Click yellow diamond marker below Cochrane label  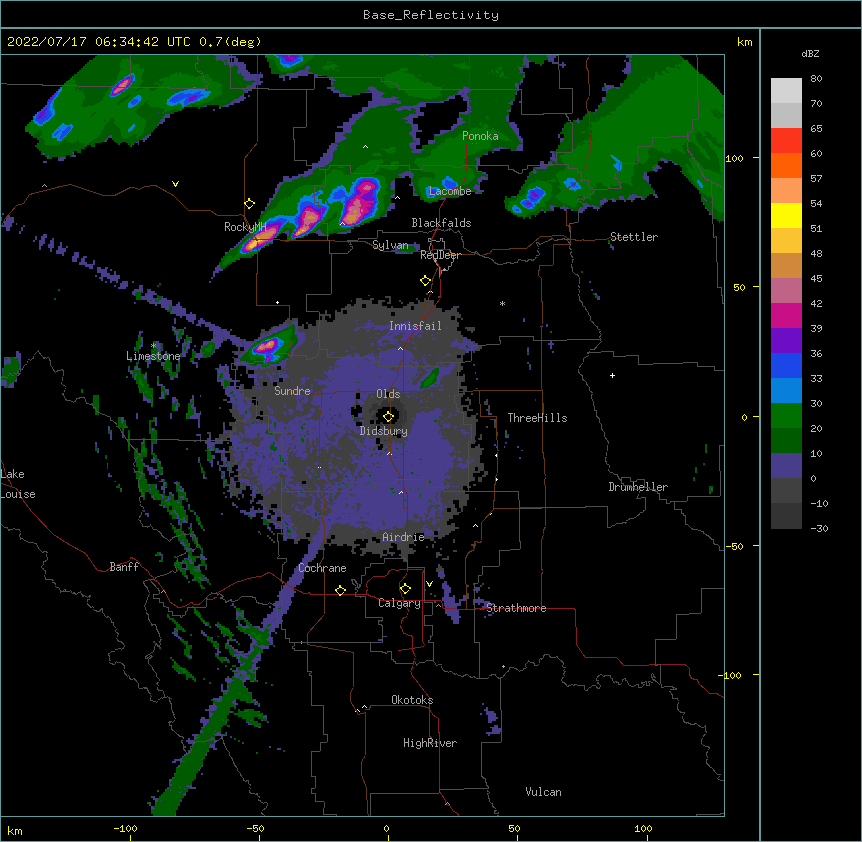coord(340,590)
